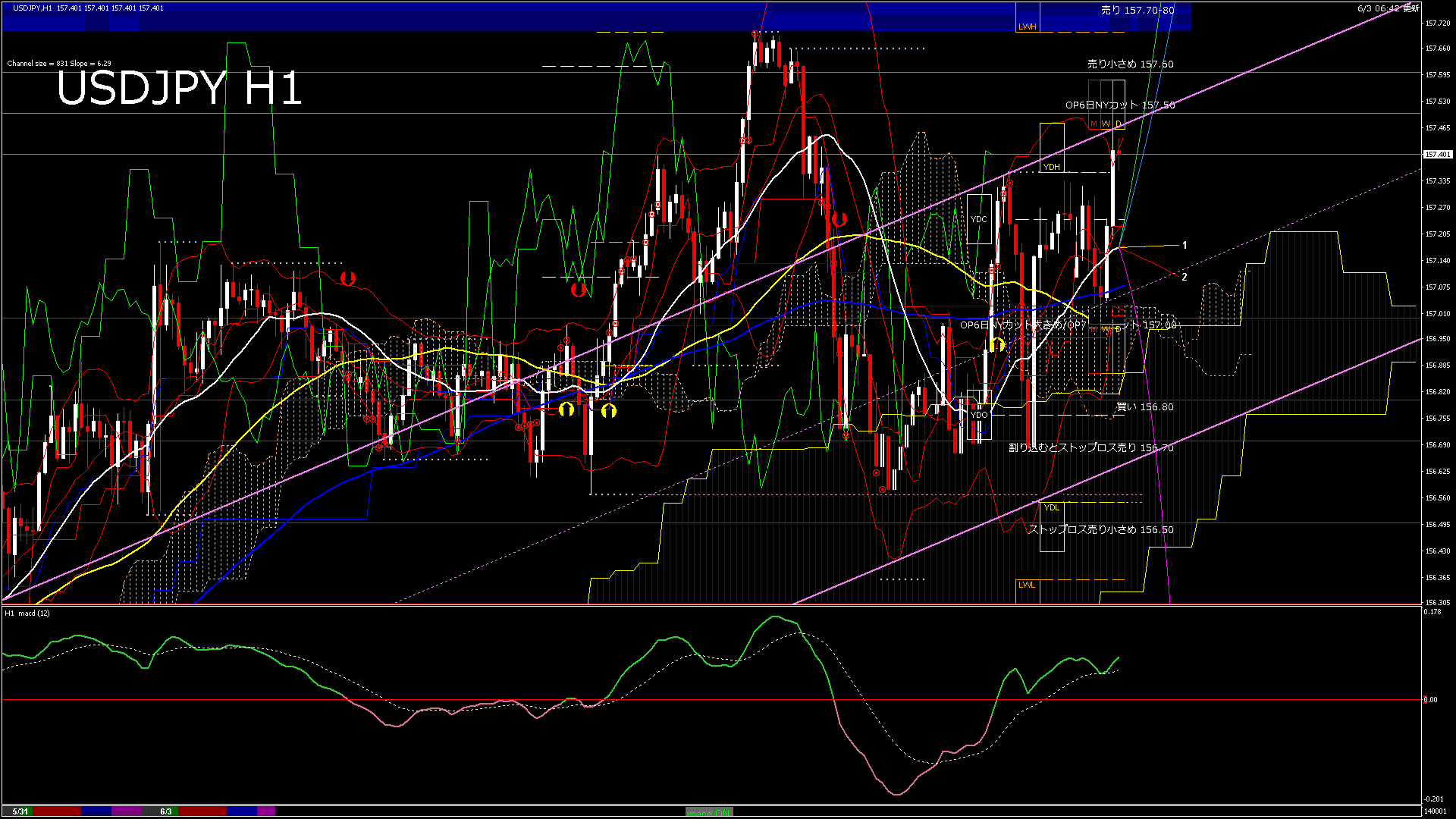
Task: Click the second yellow up-arrow signal marker
Action: pyautogui.click(x=609, y=411)
